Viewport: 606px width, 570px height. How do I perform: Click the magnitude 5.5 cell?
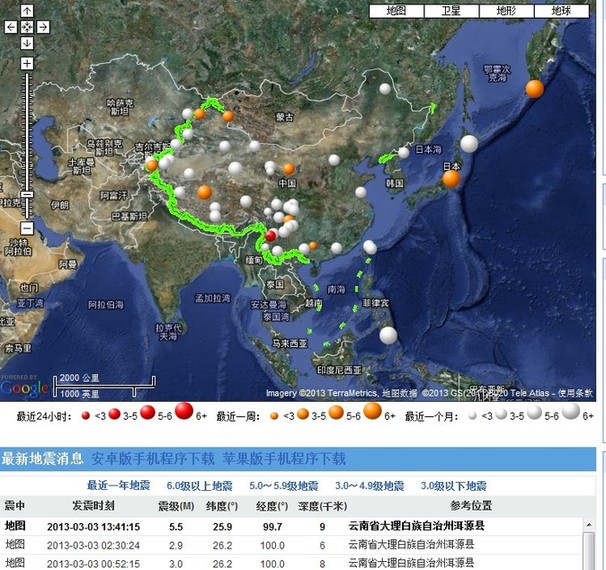pos(176,527)
